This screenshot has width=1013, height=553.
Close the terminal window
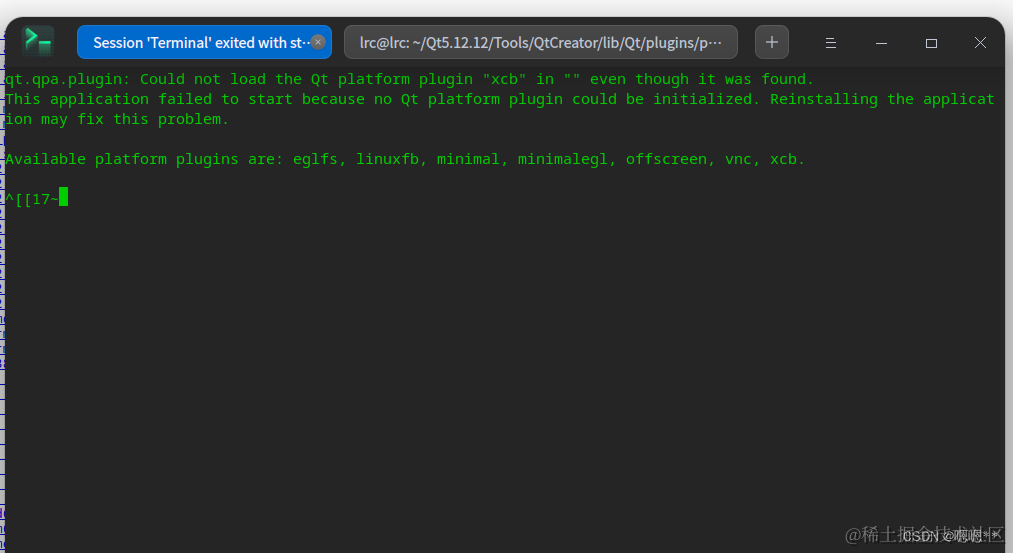pos(980,43)
